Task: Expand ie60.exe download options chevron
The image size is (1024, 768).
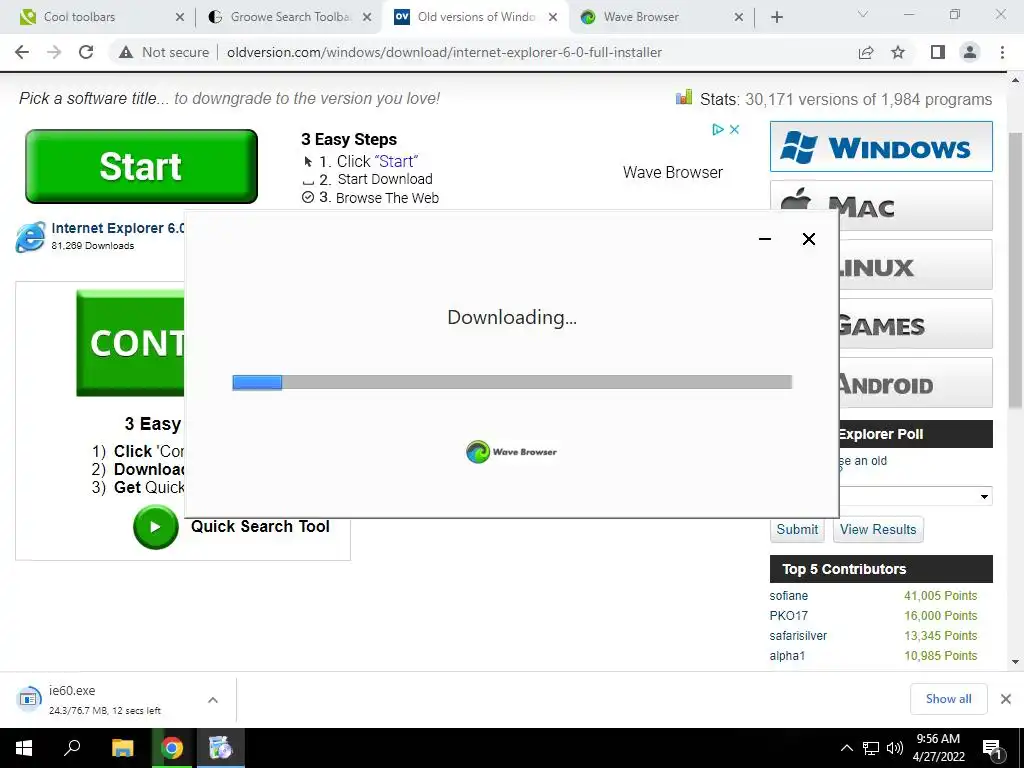Action: point(213,700)
